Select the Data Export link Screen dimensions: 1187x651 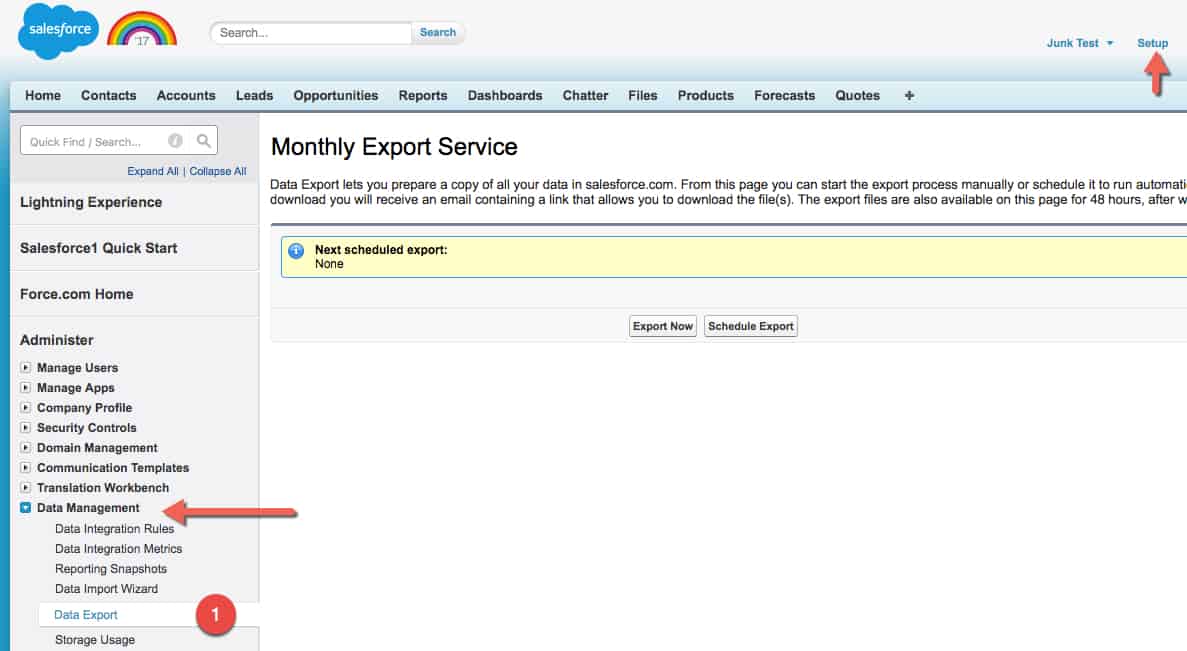pos(86,615)
